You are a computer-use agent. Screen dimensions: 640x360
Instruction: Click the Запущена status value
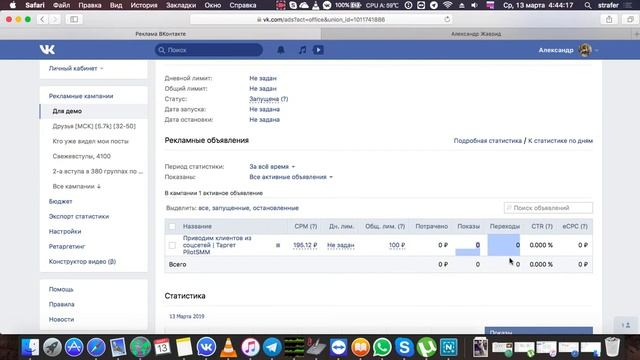tap(264, 99)
